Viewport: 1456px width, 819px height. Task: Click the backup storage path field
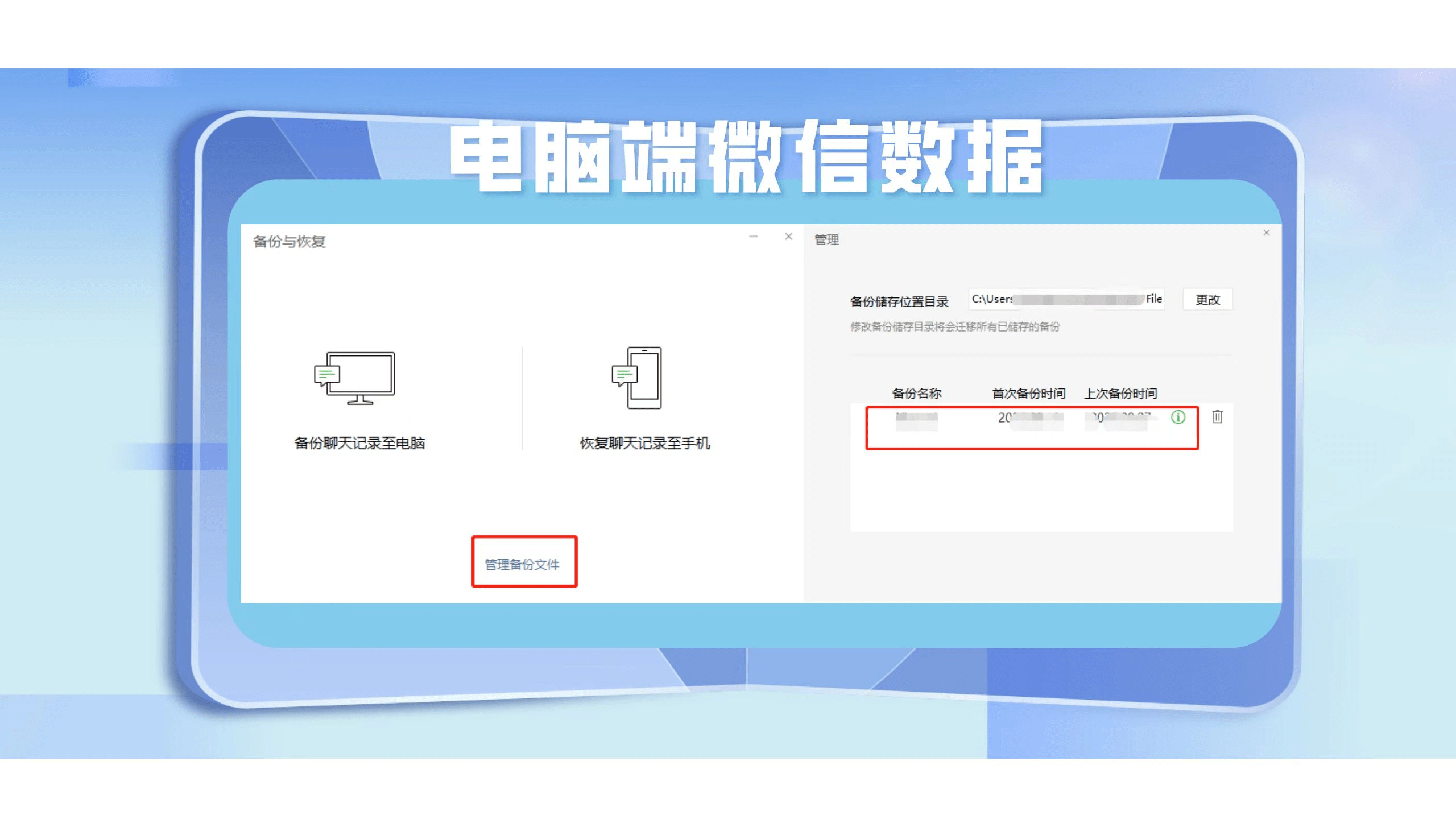(1066, 299)
